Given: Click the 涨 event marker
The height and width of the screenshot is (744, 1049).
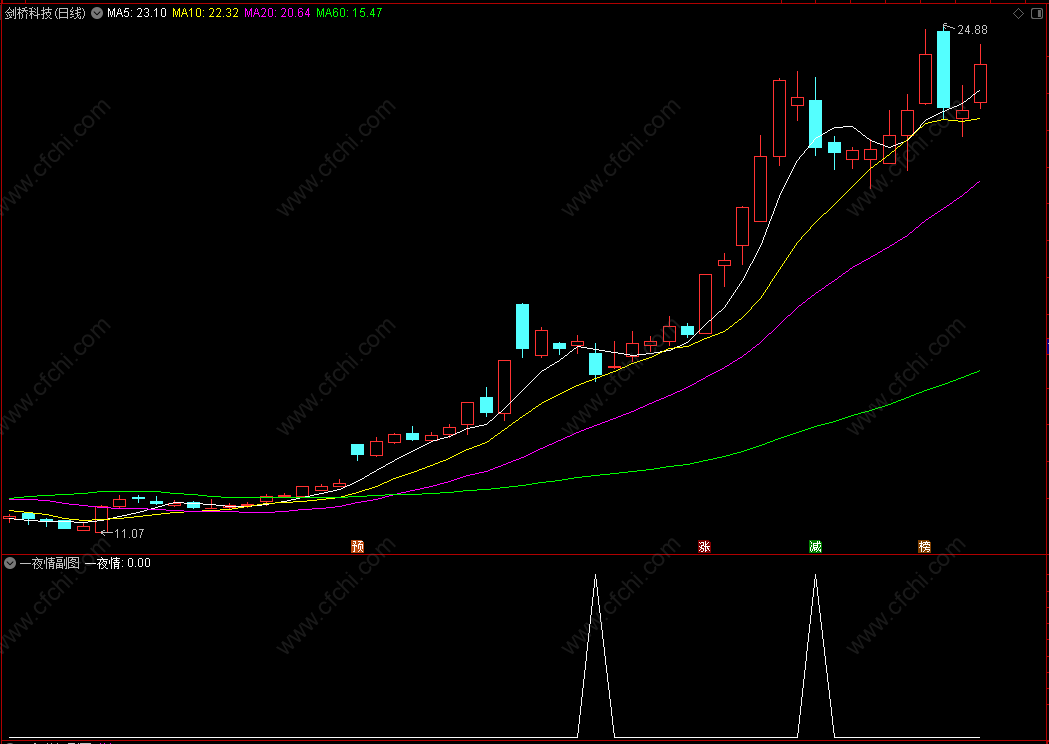Looking at the screenshot, I should 704,547.
